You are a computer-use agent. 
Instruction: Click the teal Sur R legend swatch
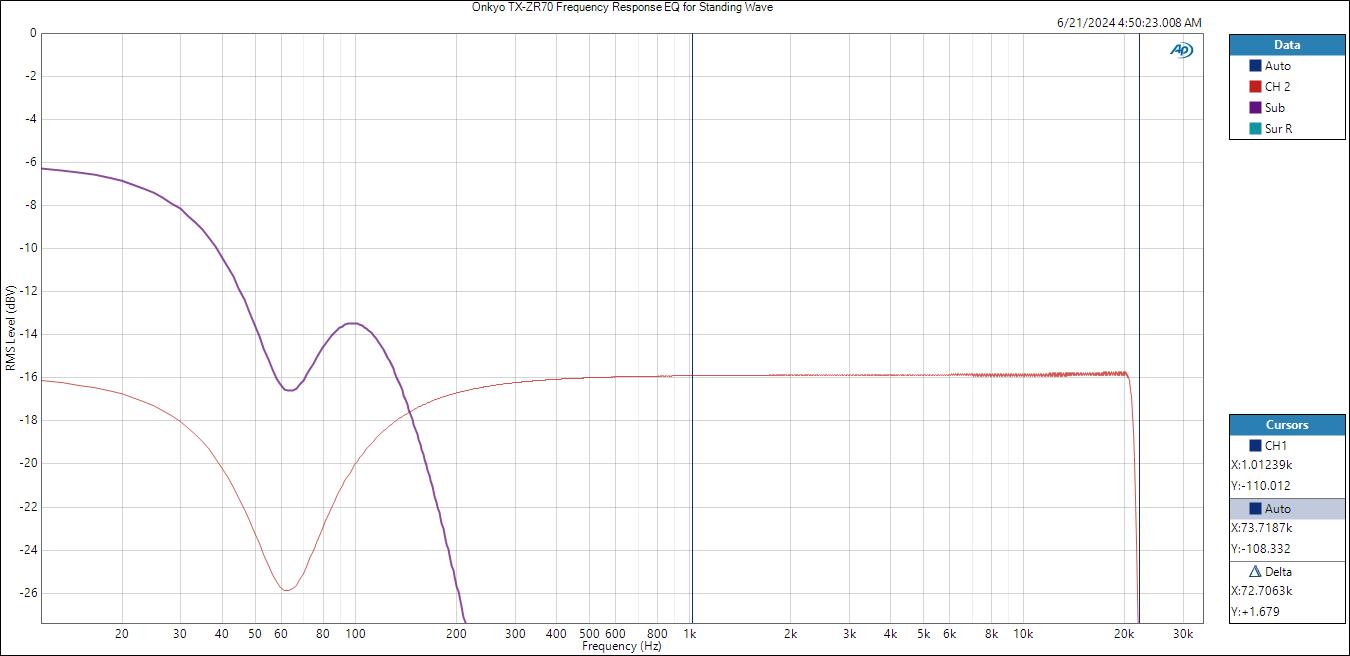[x=1255, y=129]
